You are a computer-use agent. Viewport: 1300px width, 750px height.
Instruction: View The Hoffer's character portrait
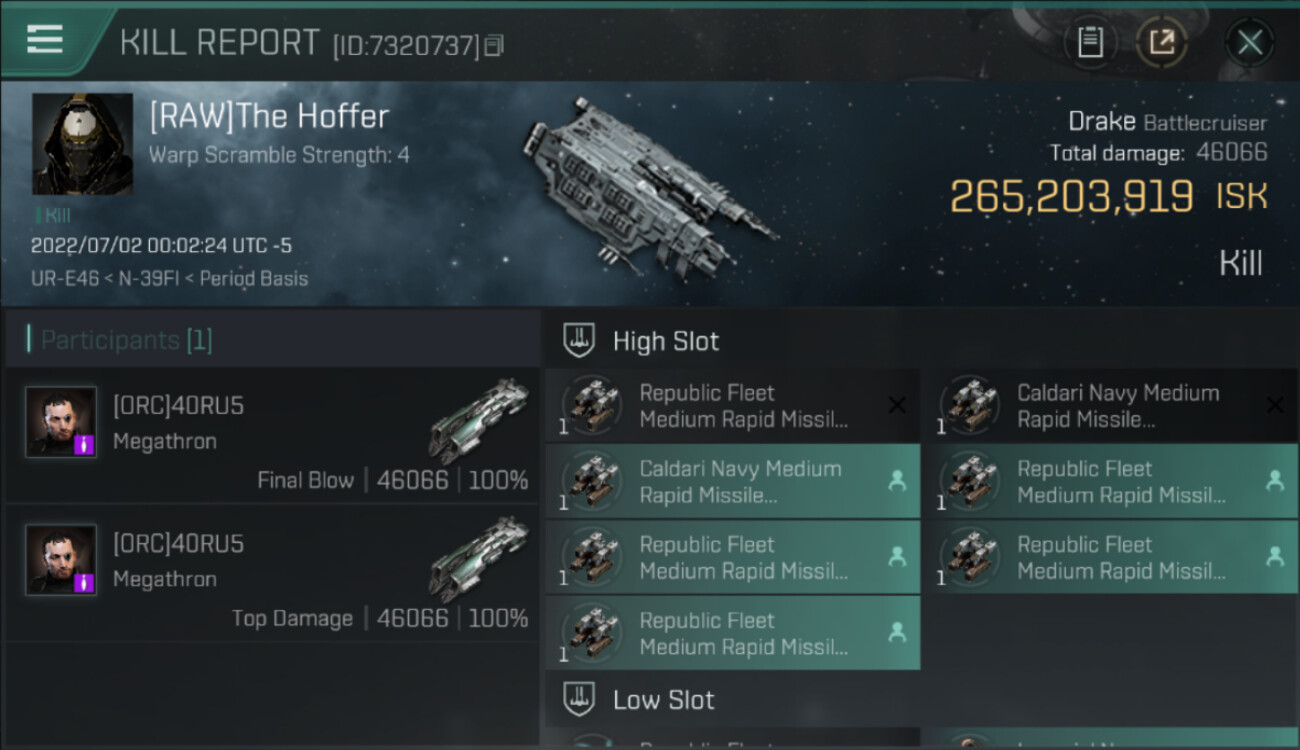point(82,143)
